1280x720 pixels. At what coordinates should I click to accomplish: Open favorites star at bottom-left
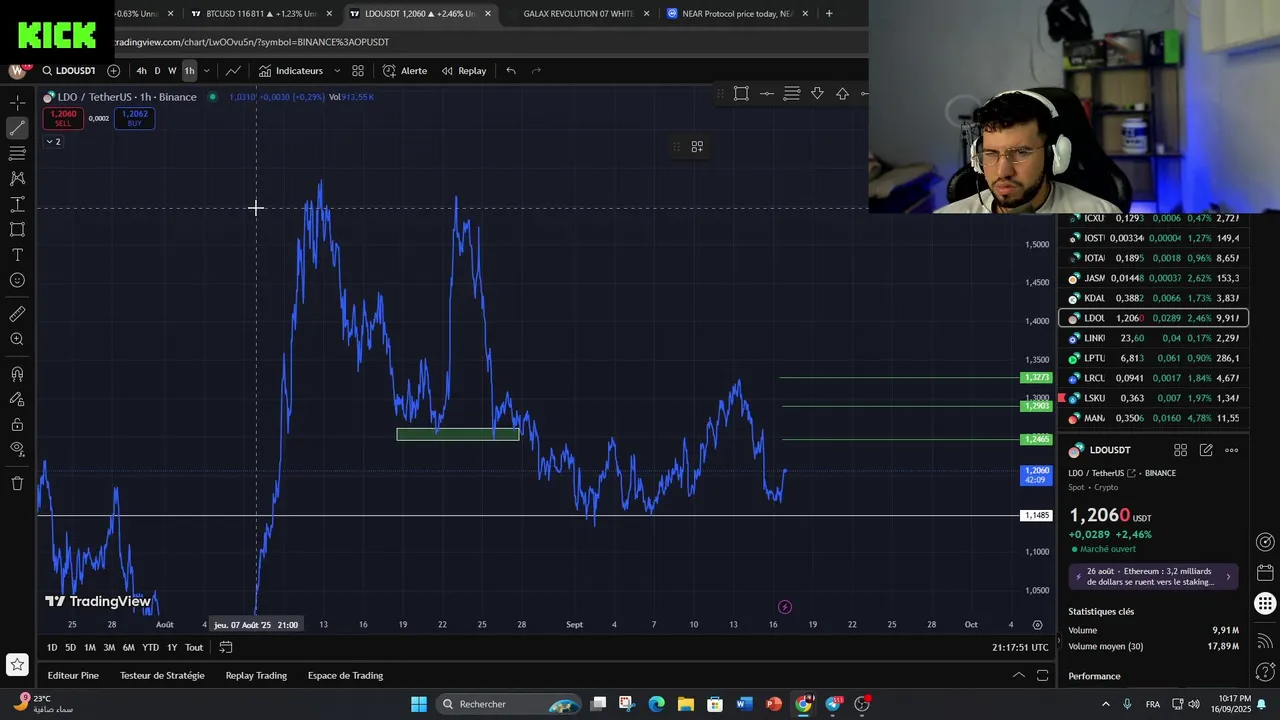17,664
